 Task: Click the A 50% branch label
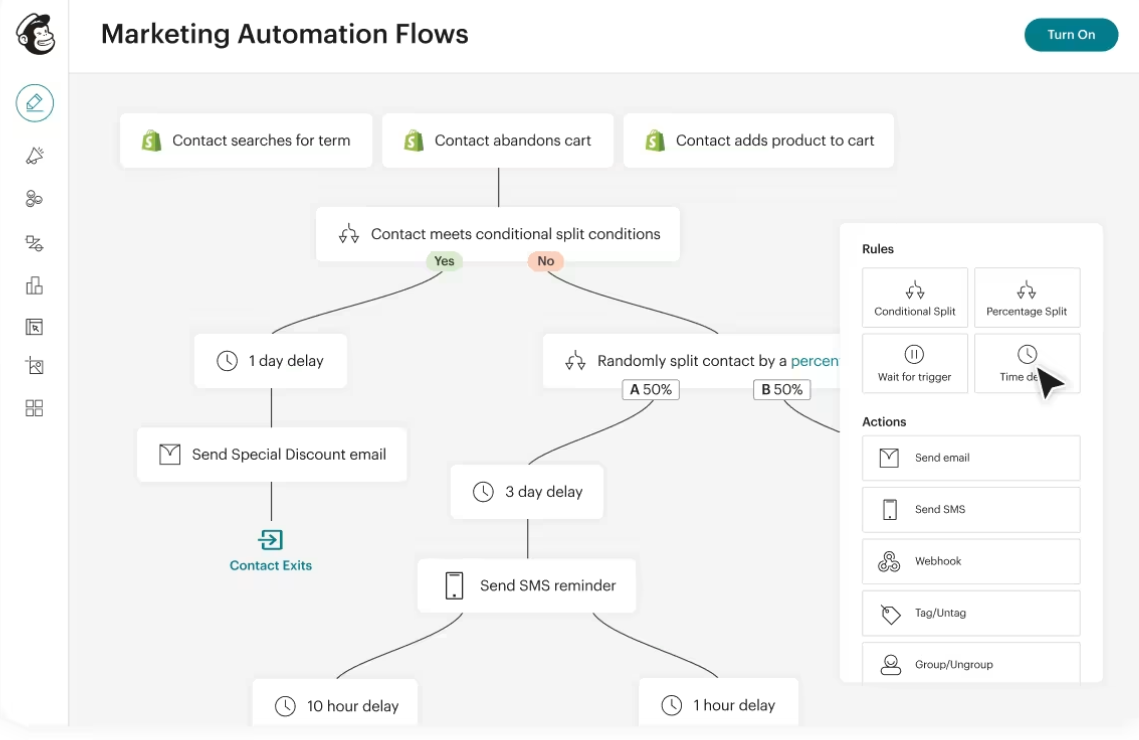pyautogui.click(x=651, y=390)
